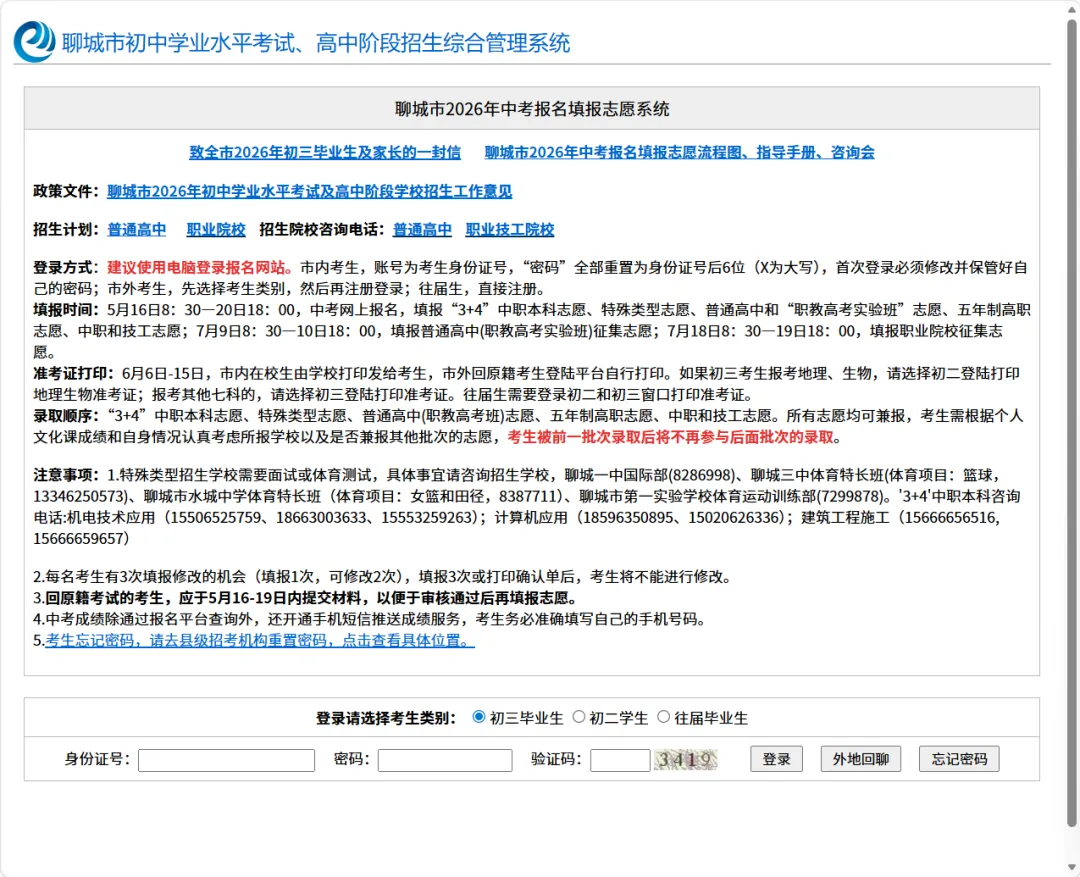The image size is (1080, 877).
Task: Open the 职业院校 enrollment plan link
Action: click(x=216, y=229)
